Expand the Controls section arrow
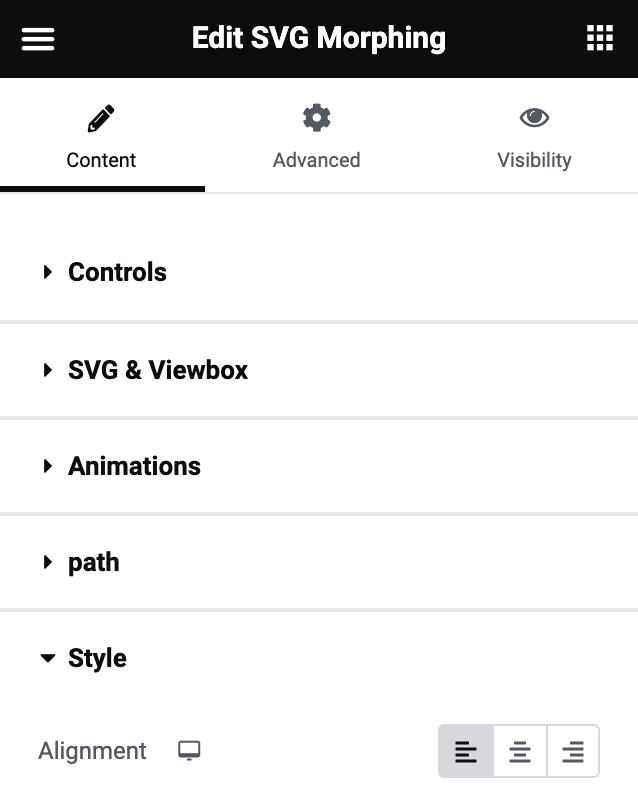Image resolution: width=638 pixels, height=808 pixels. click(x=48, y=272)
